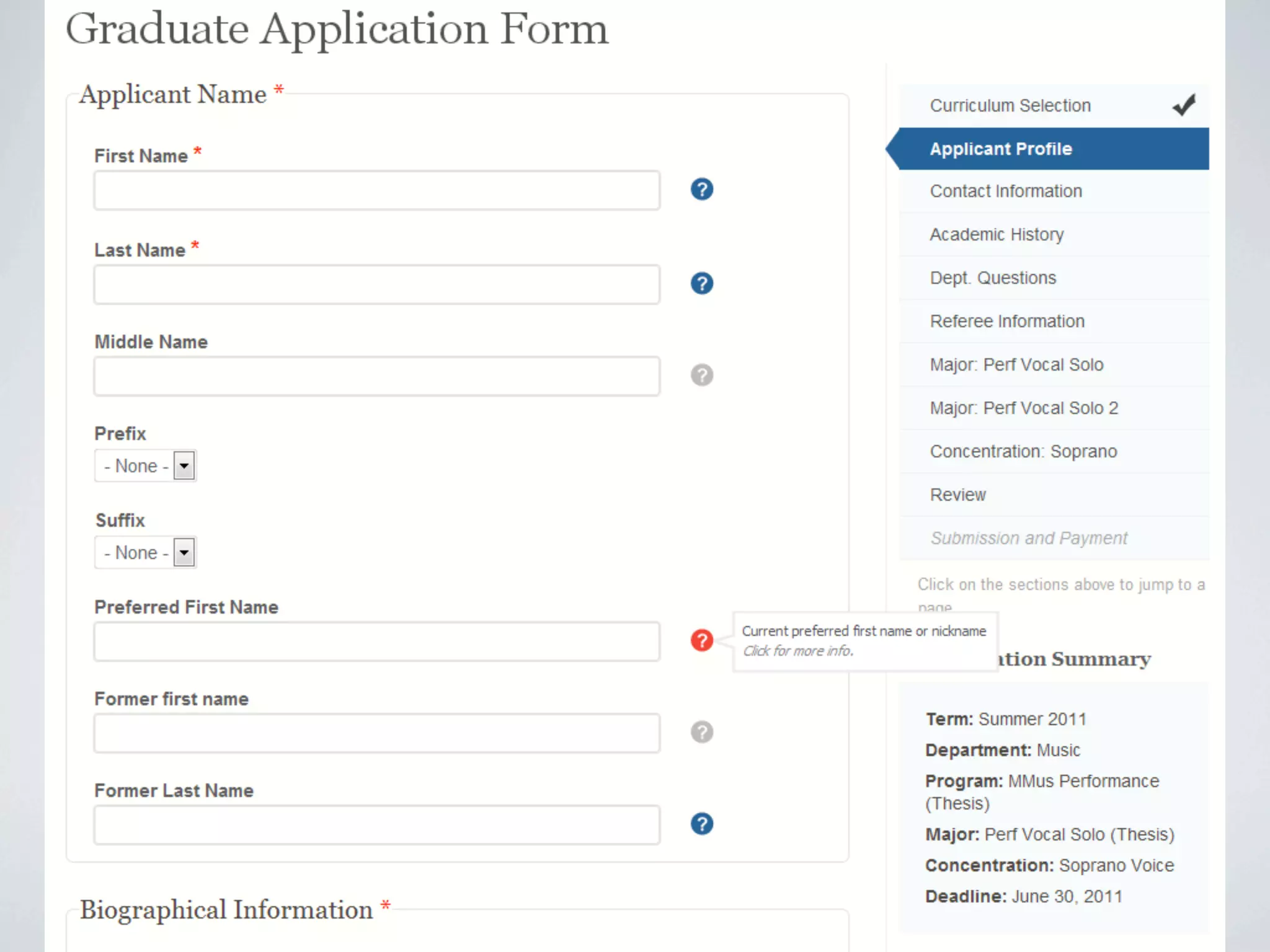This screenshot has width=1270, height=952.
Task: Click help icon beside Former Last Name
Action: (x=701, y=824)
